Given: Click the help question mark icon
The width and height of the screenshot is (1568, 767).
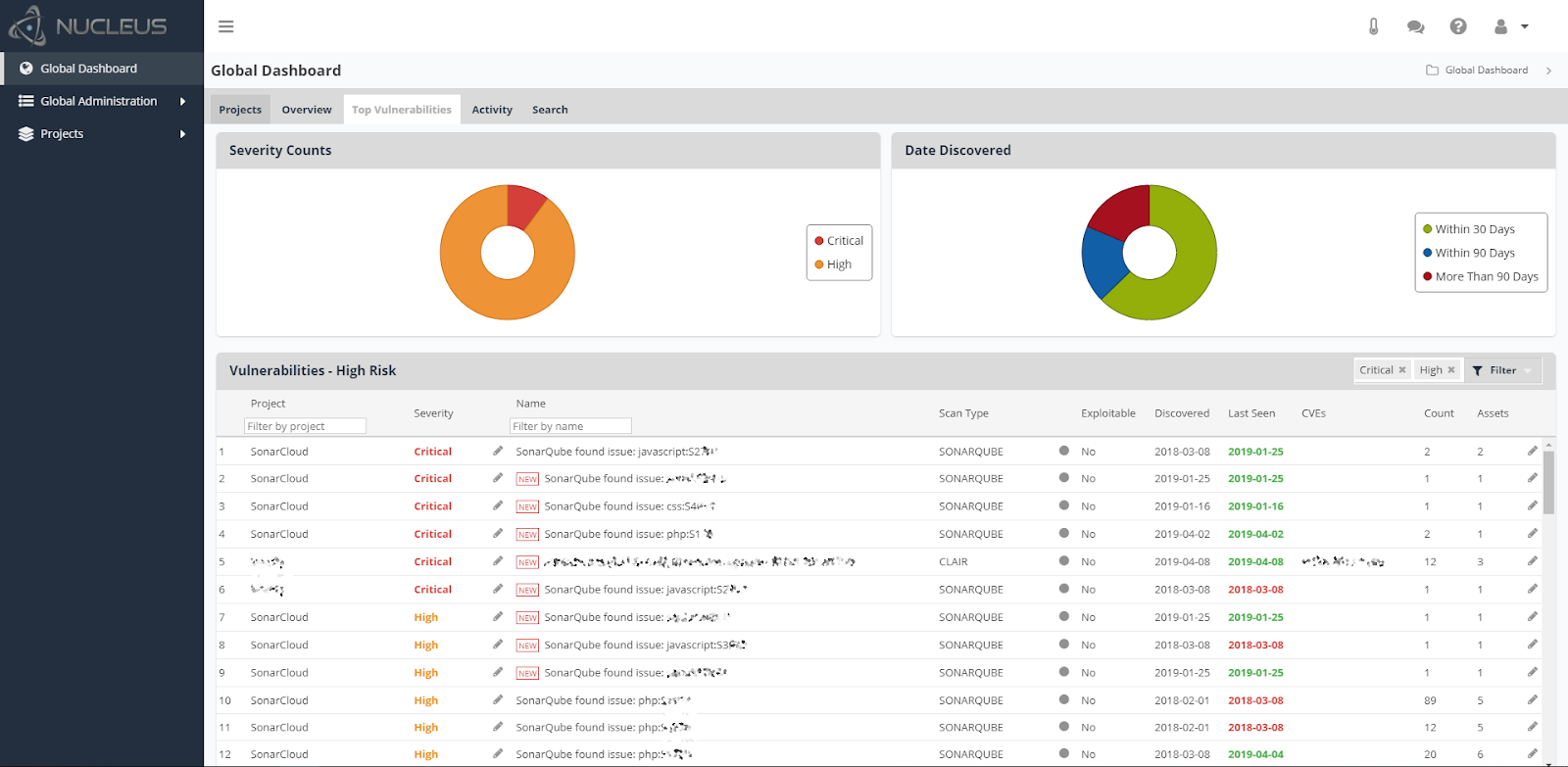Looking at the screenshot, I should [x=1458, y=26].
